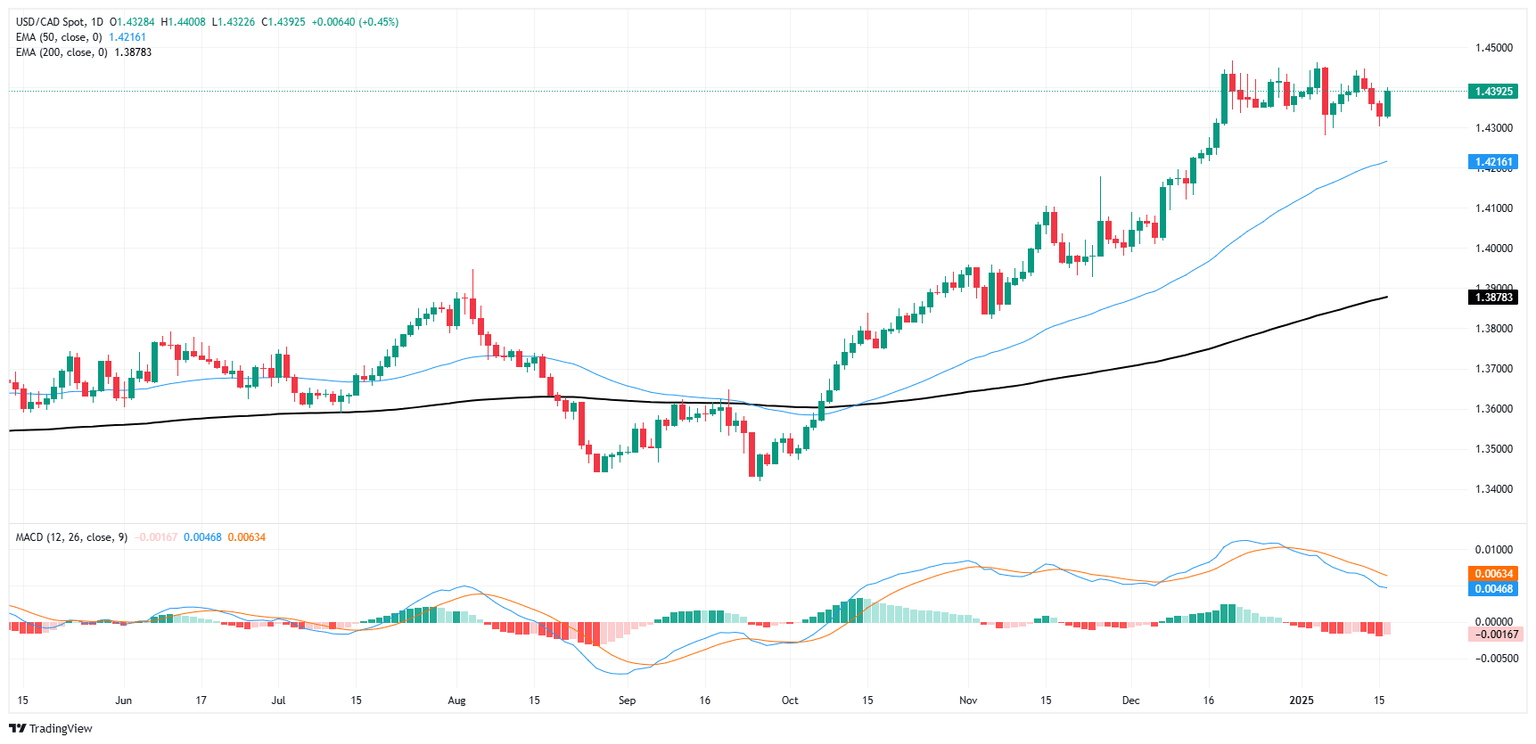Image resolution: width=1536 pixels, height=744 pixels.
Task: Click the 1D interval label
Action: (96, 22)
